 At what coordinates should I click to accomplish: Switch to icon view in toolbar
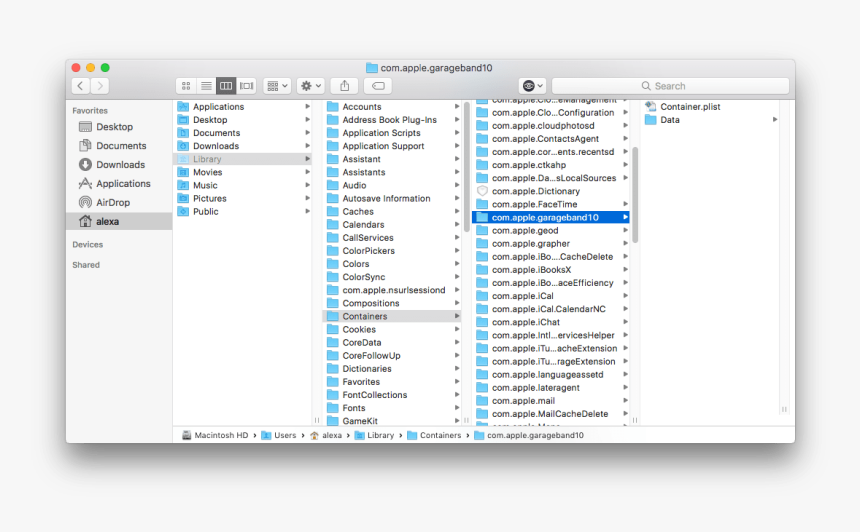[186, 86]
